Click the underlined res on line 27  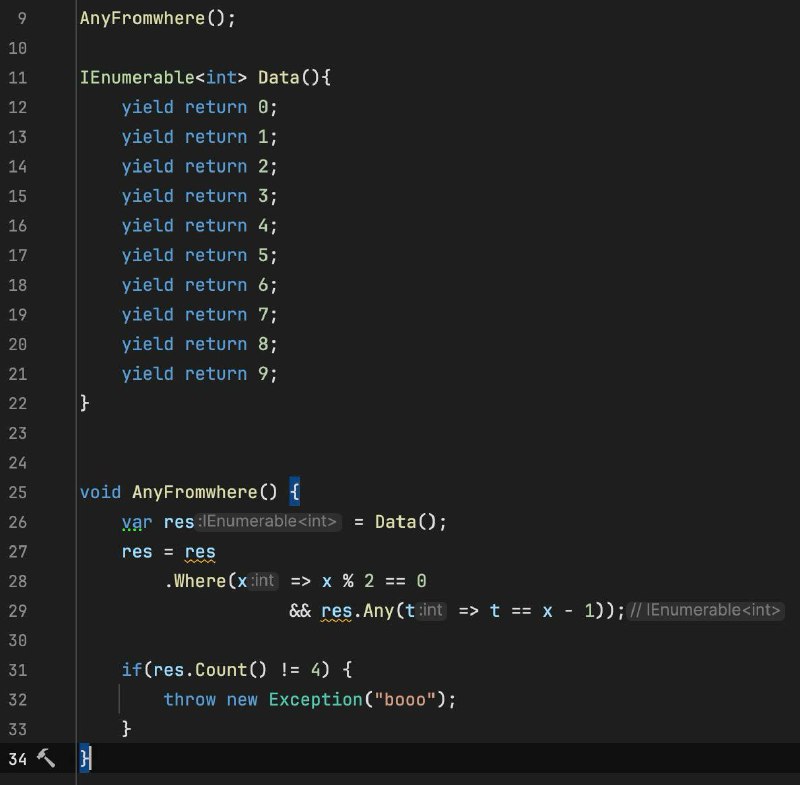200,552
